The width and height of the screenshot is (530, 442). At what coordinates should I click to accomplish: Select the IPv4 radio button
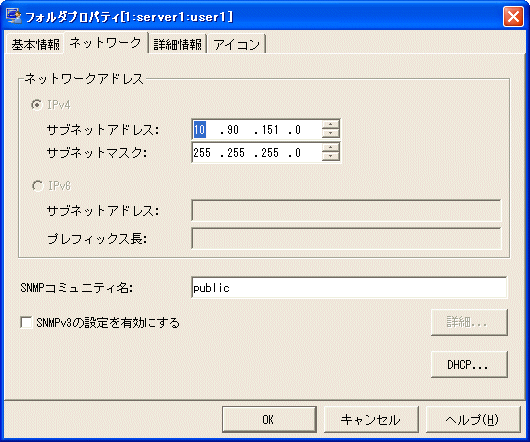(36, 105)
